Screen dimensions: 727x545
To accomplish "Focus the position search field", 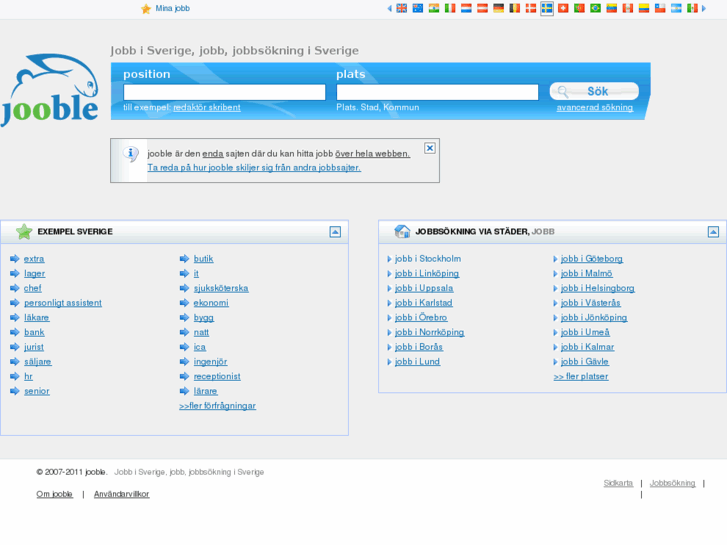I will pyautogui.click(x=224, y=92).
